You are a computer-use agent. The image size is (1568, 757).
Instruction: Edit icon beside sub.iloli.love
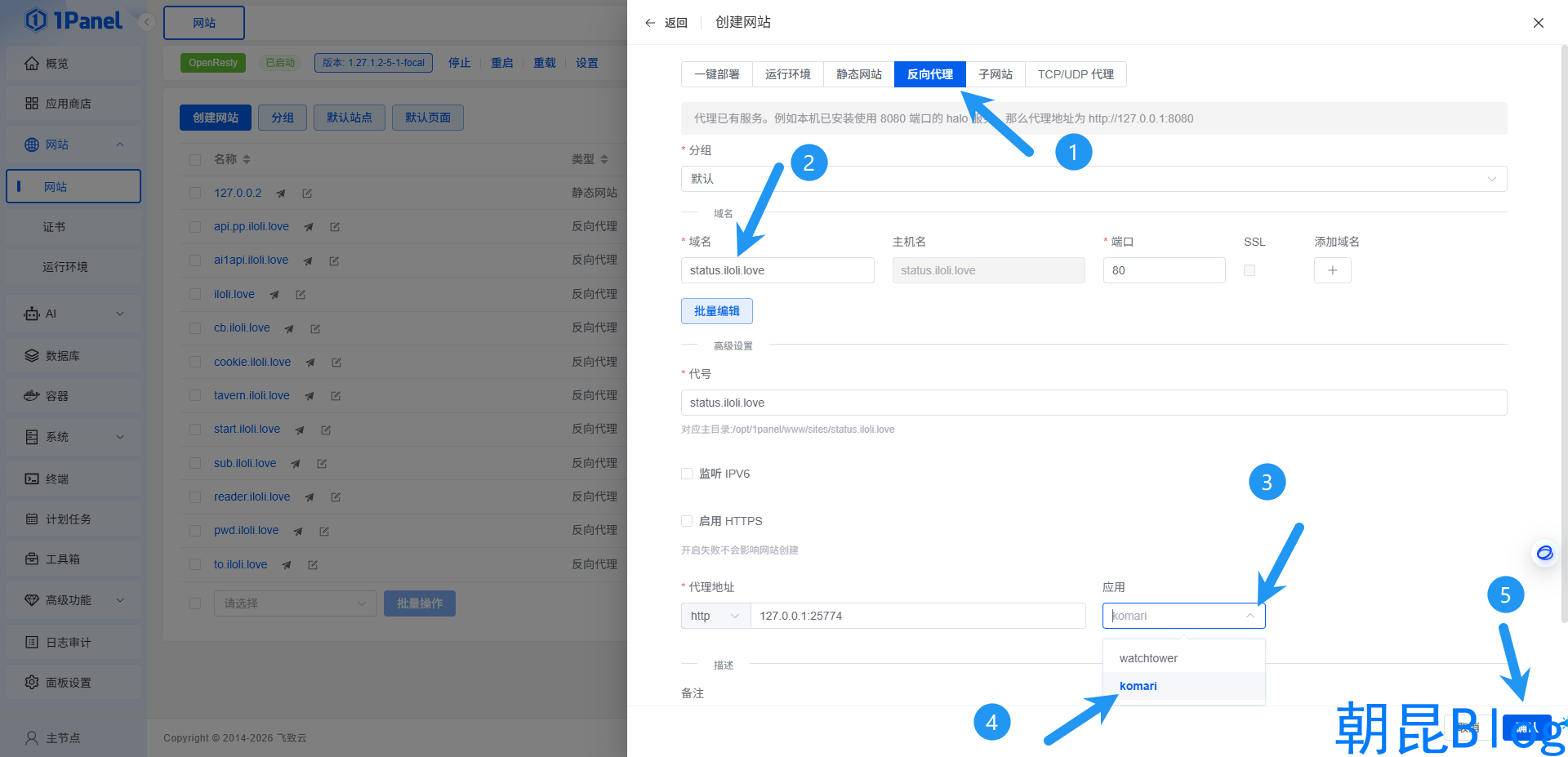coord(322,464)
